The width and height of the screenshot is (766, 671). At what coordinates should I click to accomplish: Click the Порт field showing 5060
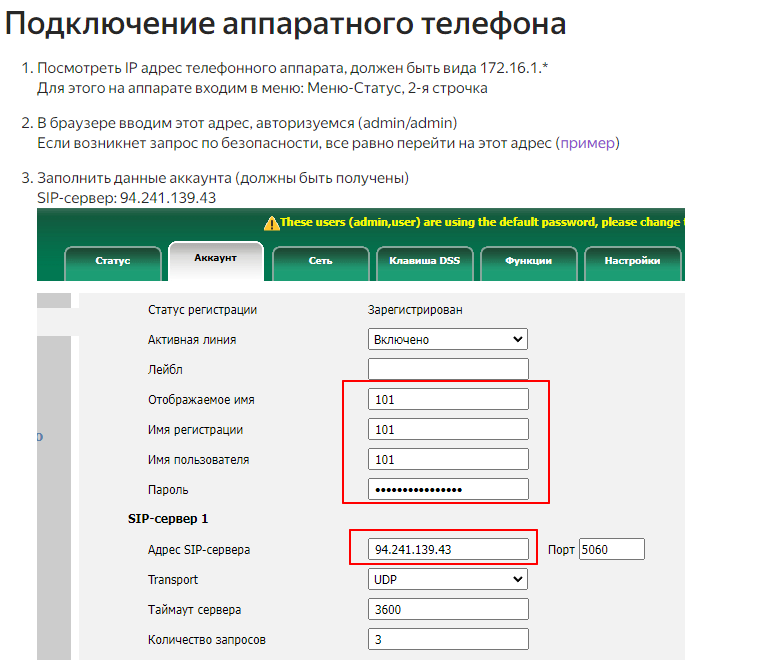[611, 550]
